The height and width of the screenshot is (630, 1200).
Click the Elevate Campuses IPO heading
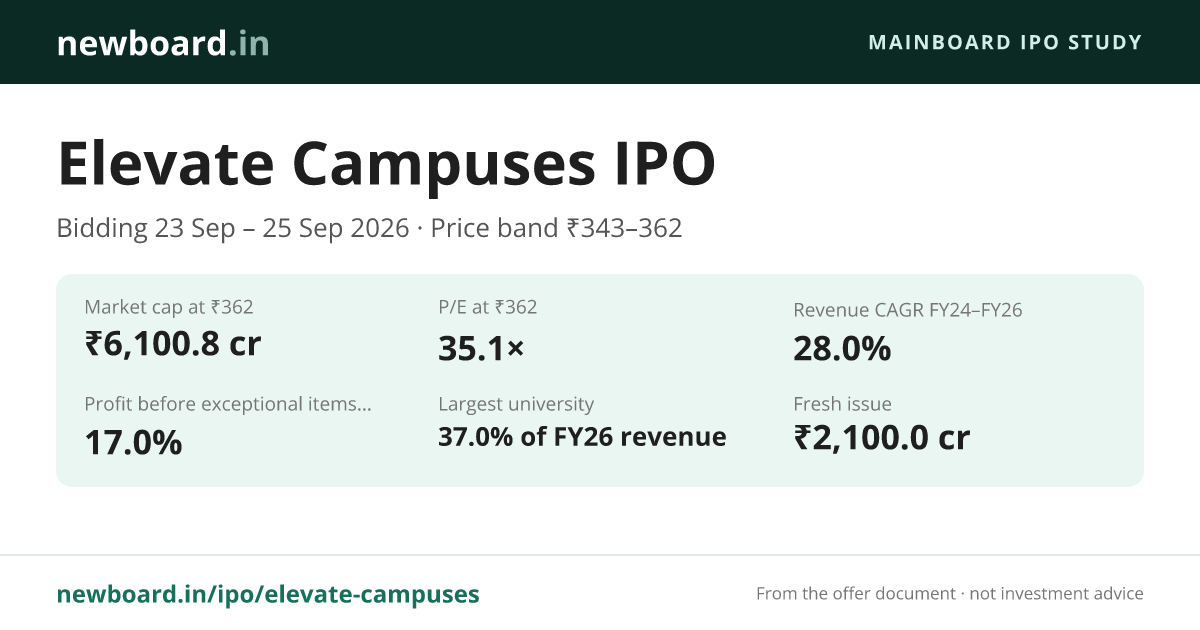pyautogui.click(x=386, y=163)
